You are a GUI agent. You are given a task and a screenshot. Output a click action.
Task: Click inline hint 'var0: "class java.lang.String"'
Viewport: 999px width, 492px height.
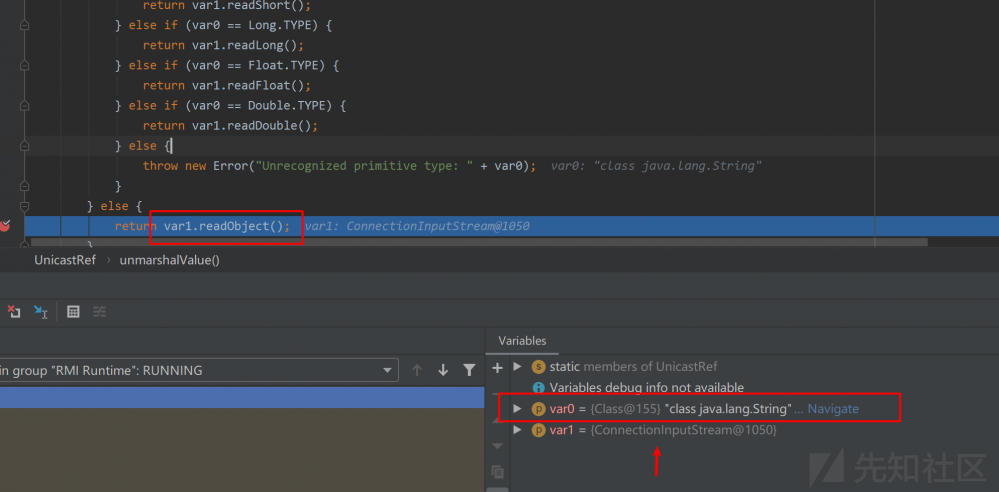tap(656, 166)
